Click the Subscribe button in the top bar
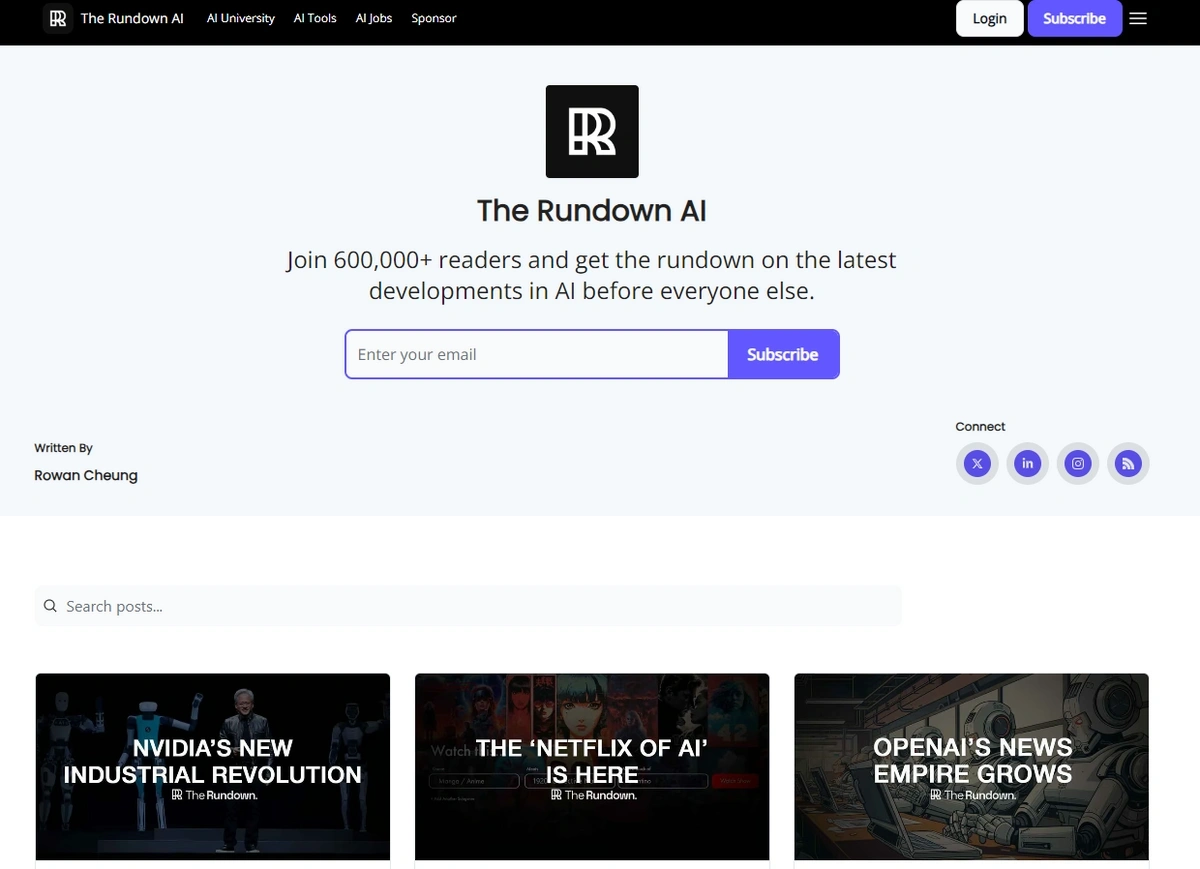Viewport: 1200px width, 869px height. pos(1074,18)
